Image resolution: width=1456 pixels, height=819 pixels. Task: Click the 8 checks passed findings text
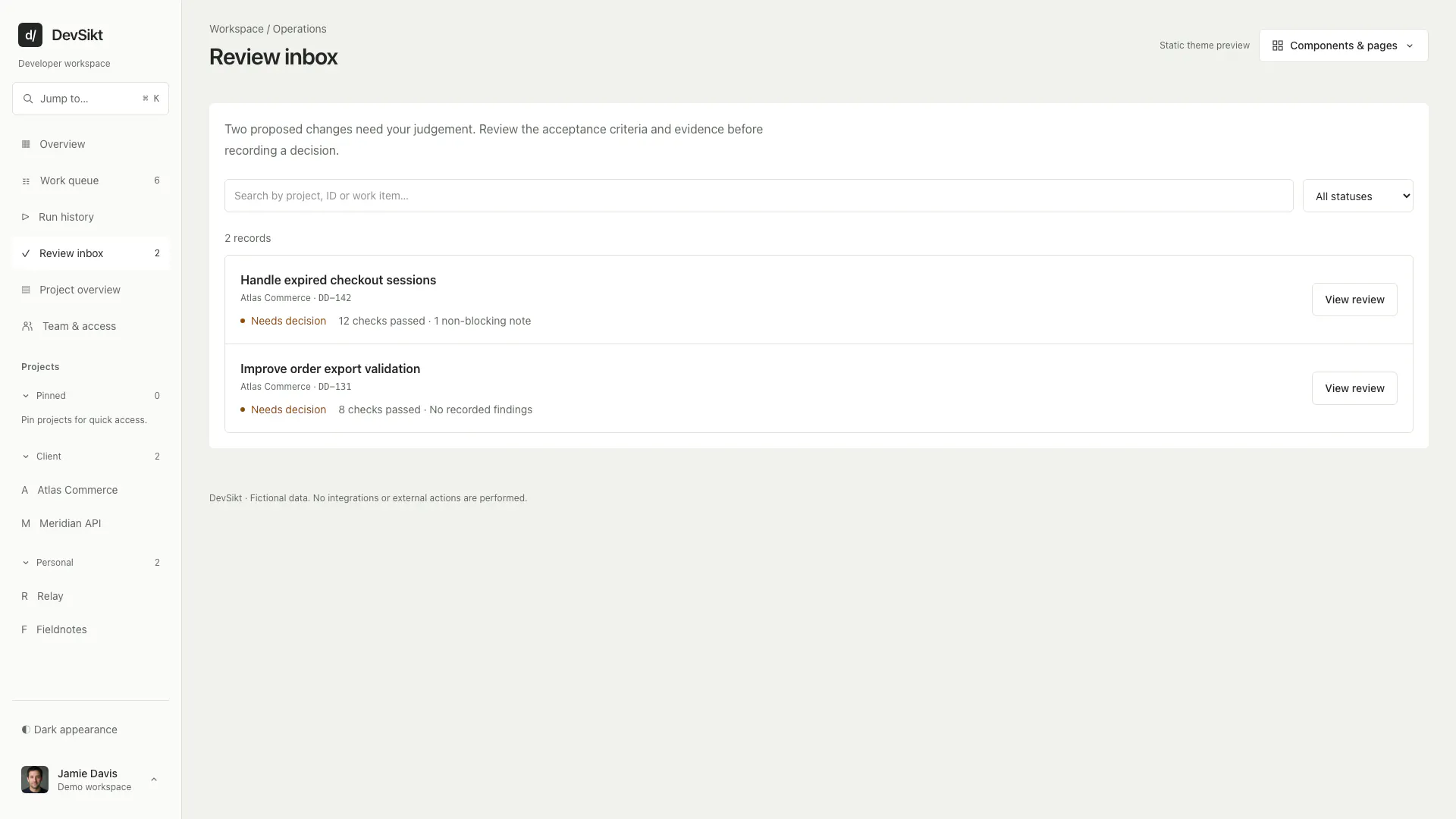click(435, 409)
